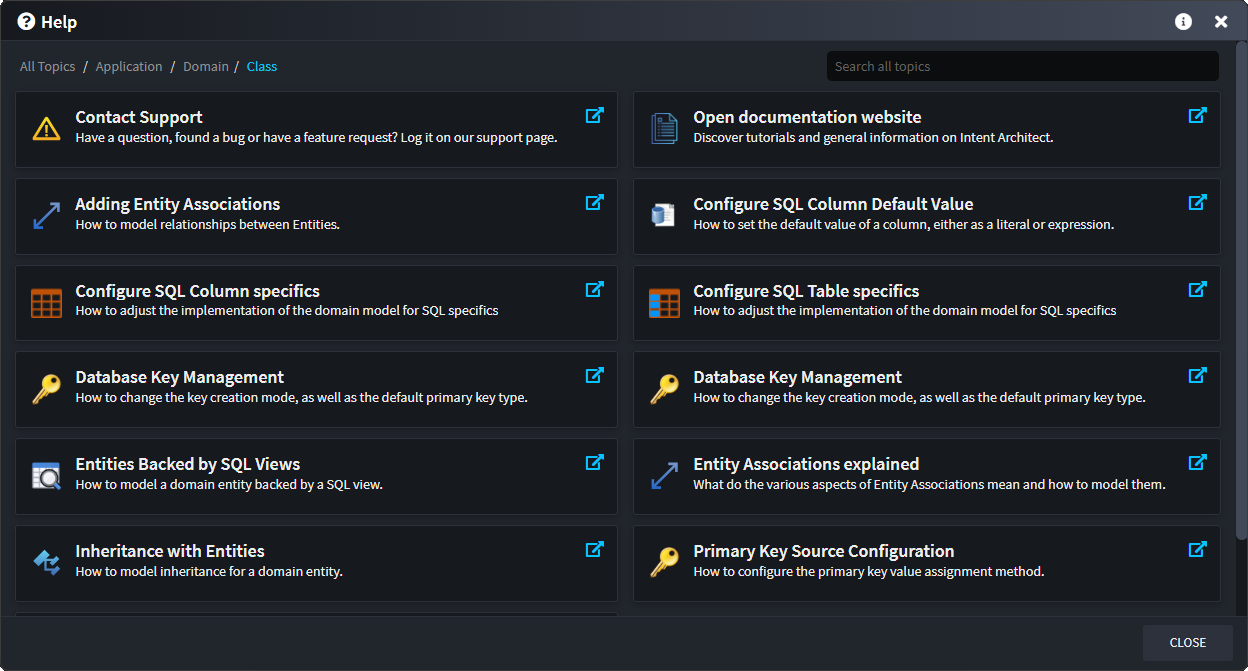
Task: Click the document icon for Open documentation website
Action: point(664,129)
